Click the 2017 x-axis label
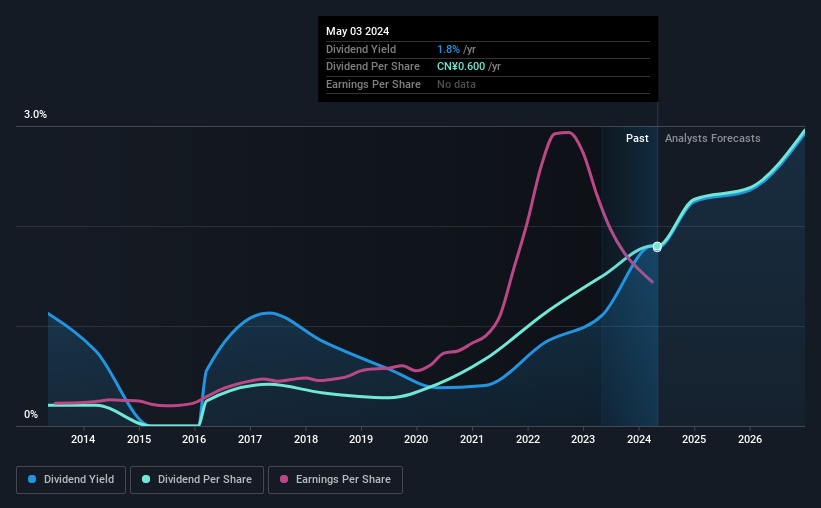This screenshot has width=821, height=508. click(250, 439)
